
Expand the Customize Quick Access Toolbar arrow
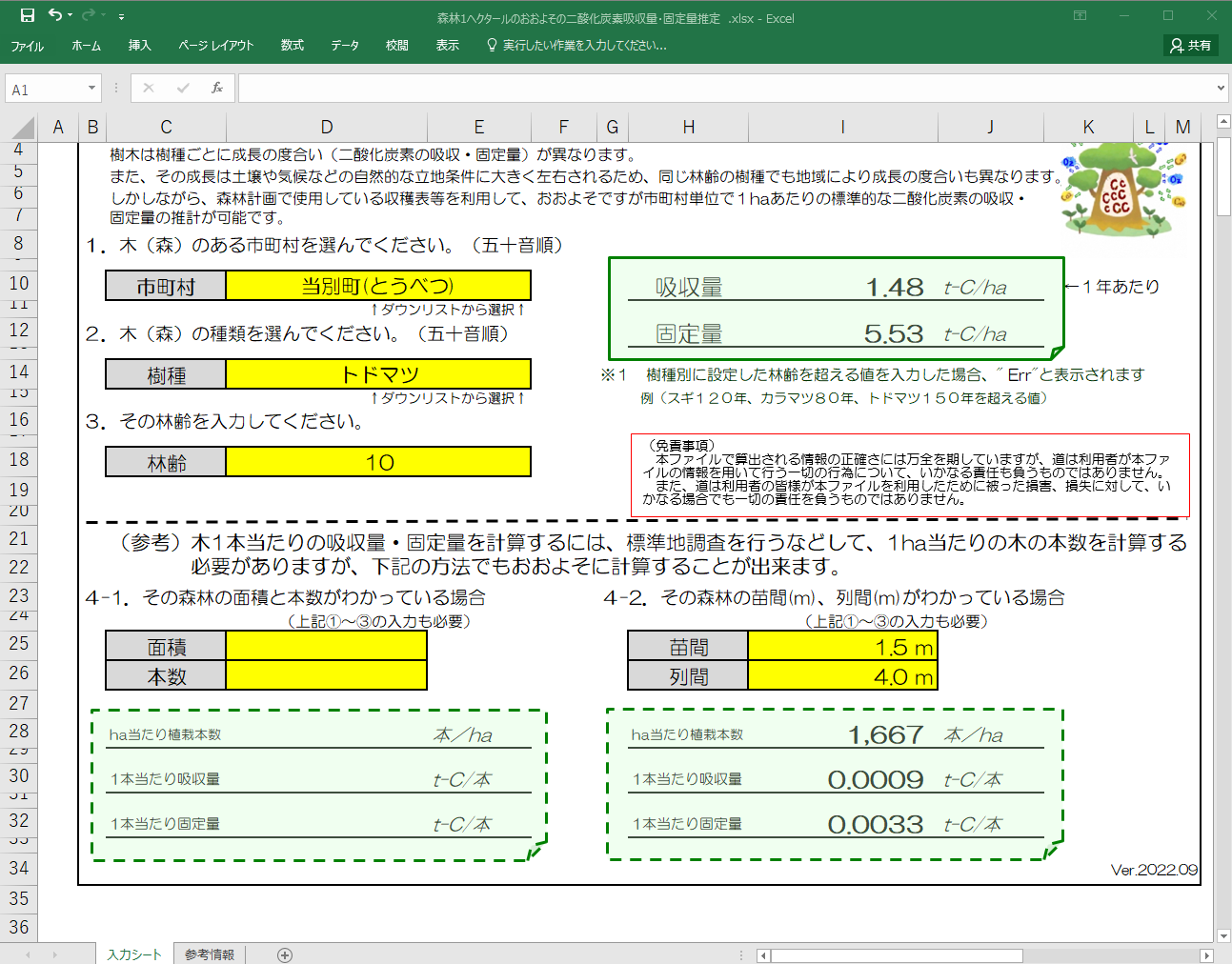coord(120,15)
